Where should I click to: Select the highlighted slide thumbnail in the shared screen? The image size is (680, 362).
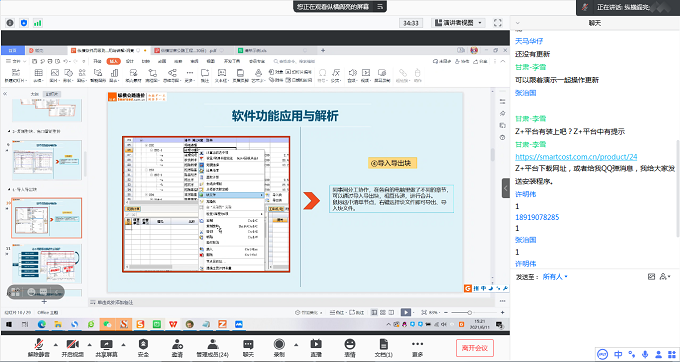coord(46,218)
